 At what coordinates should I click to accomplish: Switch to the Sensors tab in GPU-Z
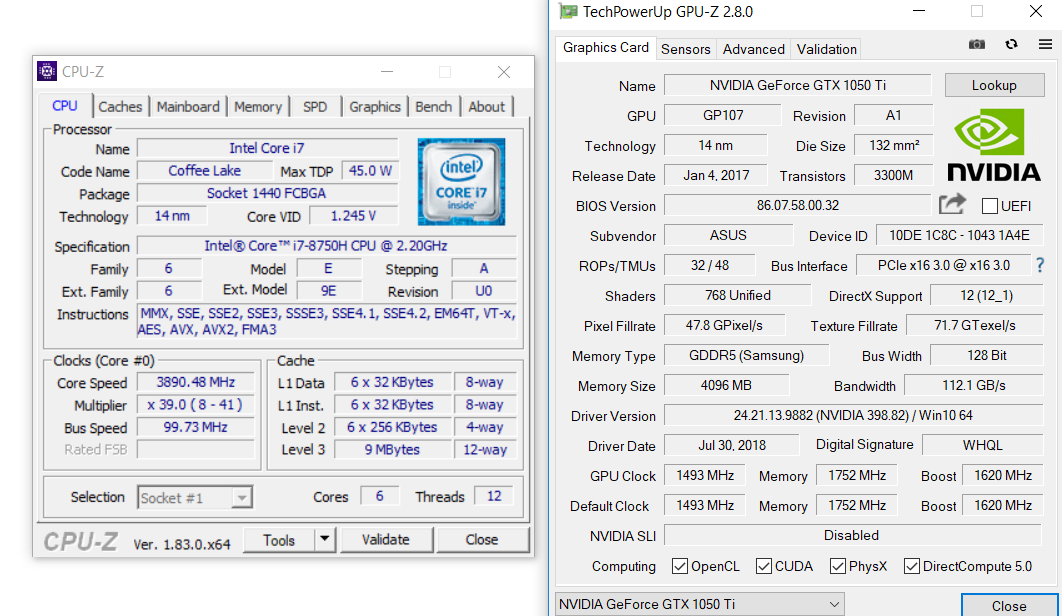[x=685, y=49]
